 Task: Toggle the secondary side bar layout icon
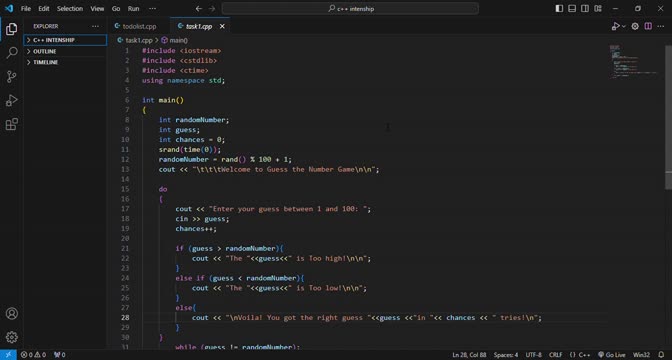pos(585,9)
